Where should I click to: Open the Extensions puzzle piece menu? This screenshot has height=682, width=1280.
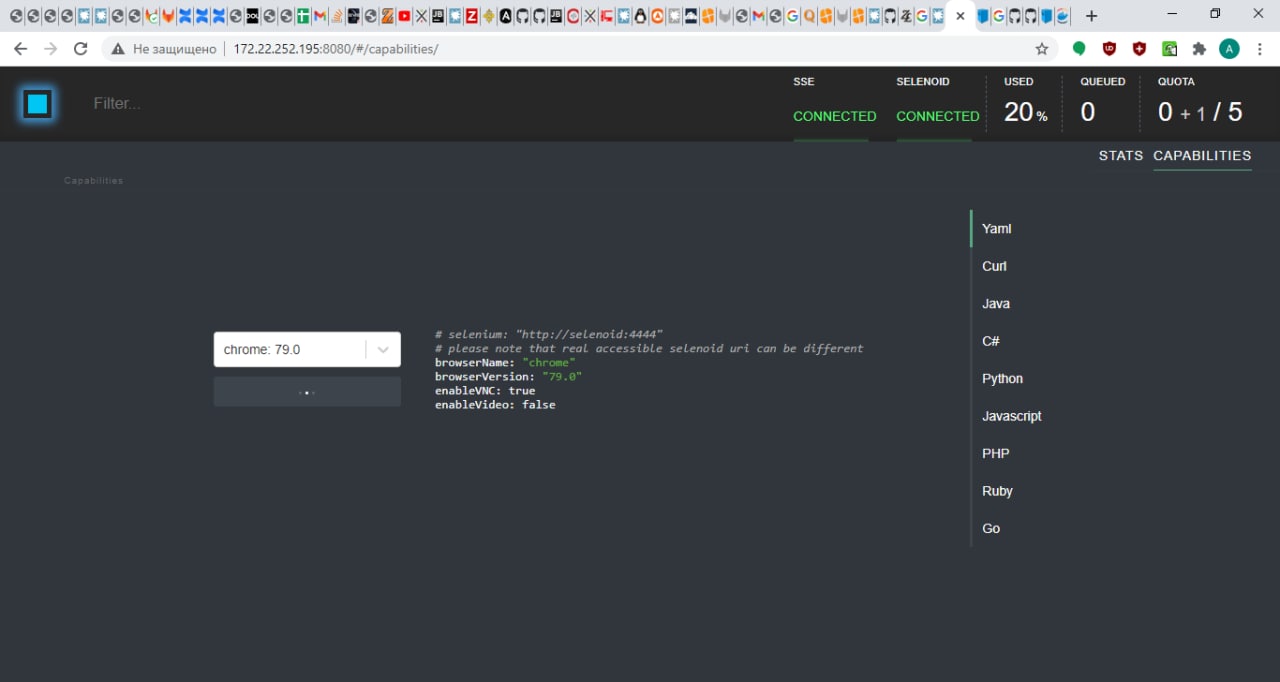pos(1199,48)
